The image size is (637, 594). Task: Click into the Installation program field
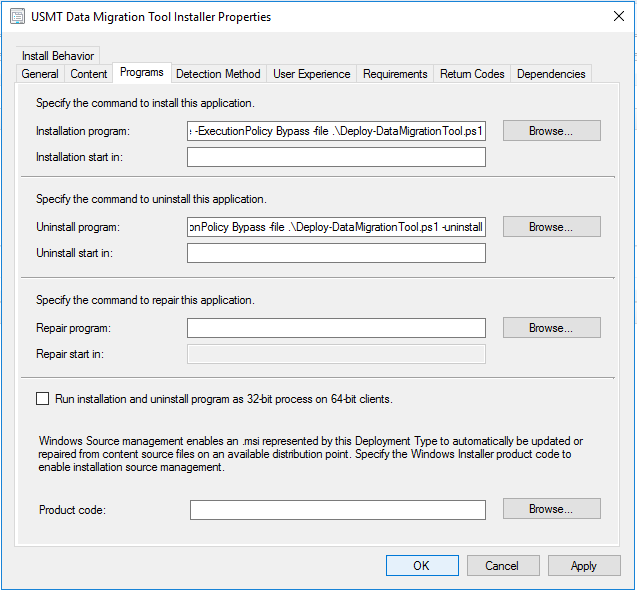tap(336, 131)
